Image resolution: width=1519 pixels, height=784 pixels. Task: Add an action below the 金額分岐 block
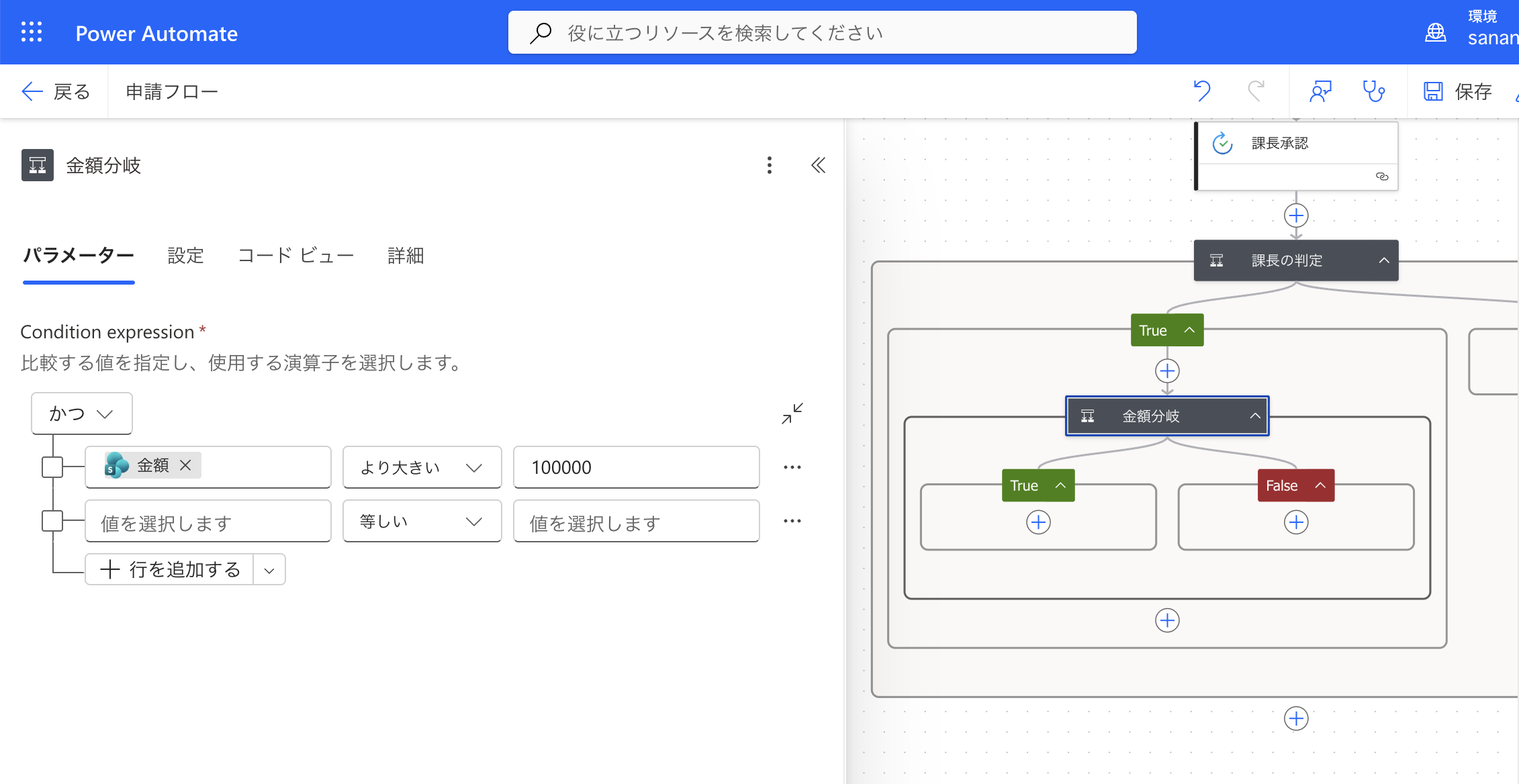[1167, 620]
